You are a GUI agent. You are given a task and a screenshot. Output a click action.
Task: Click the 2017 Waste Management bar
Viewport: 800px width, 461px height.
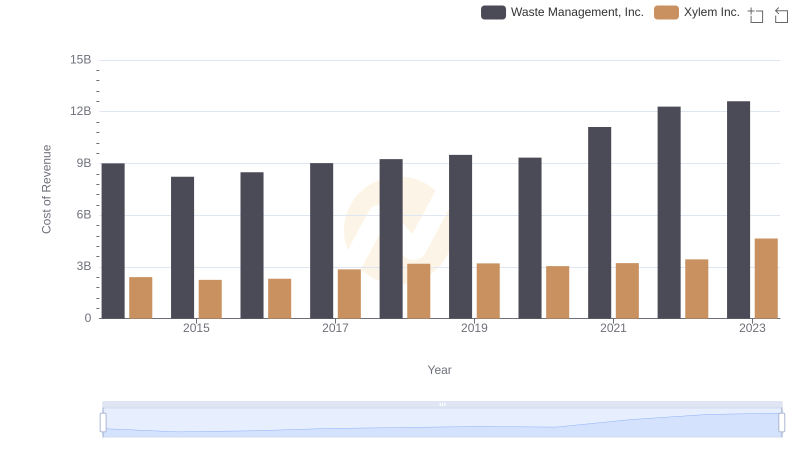click(321, 241)
